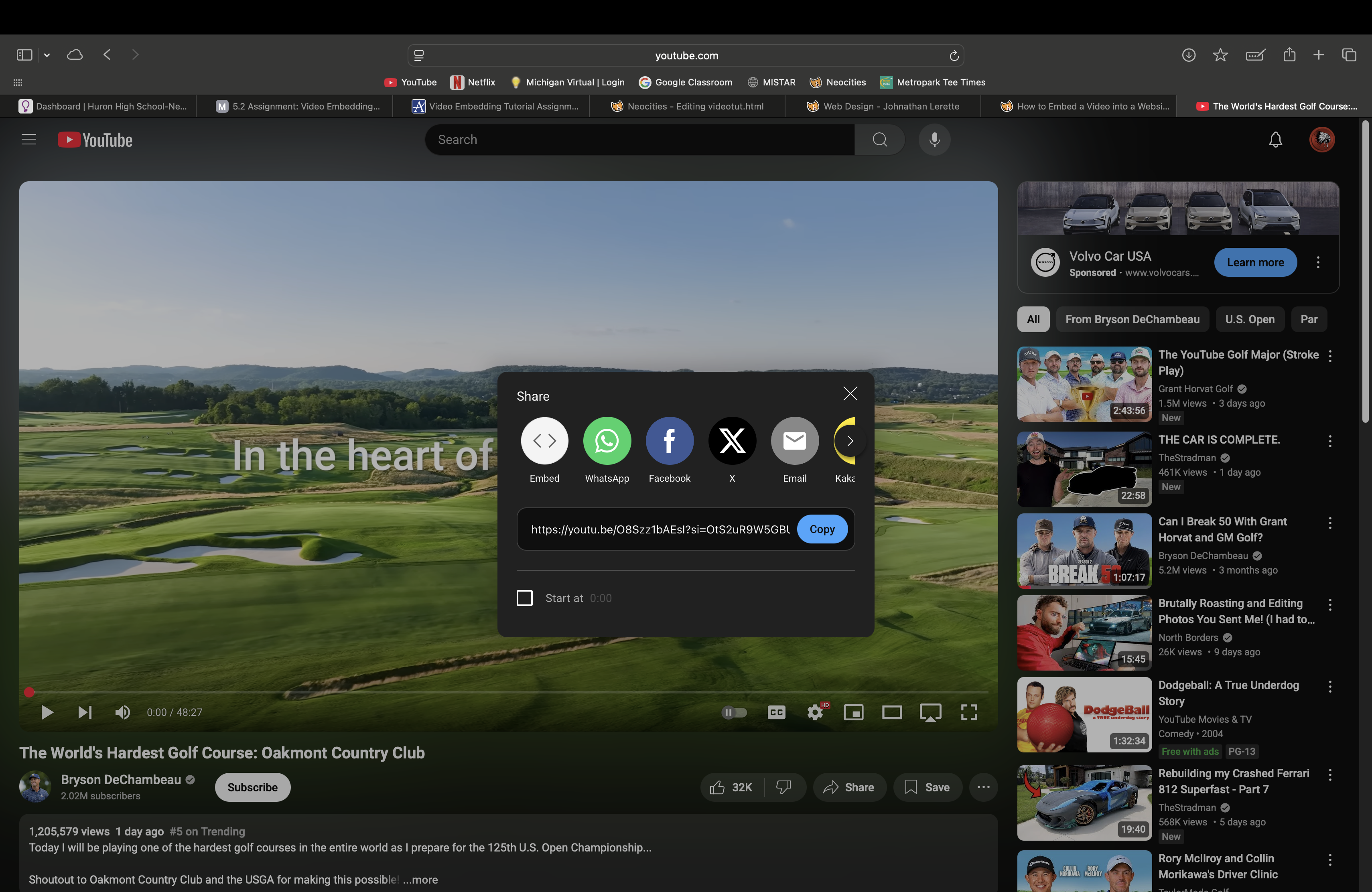Toggle the Safari sidebar

[x=24, y=55]
